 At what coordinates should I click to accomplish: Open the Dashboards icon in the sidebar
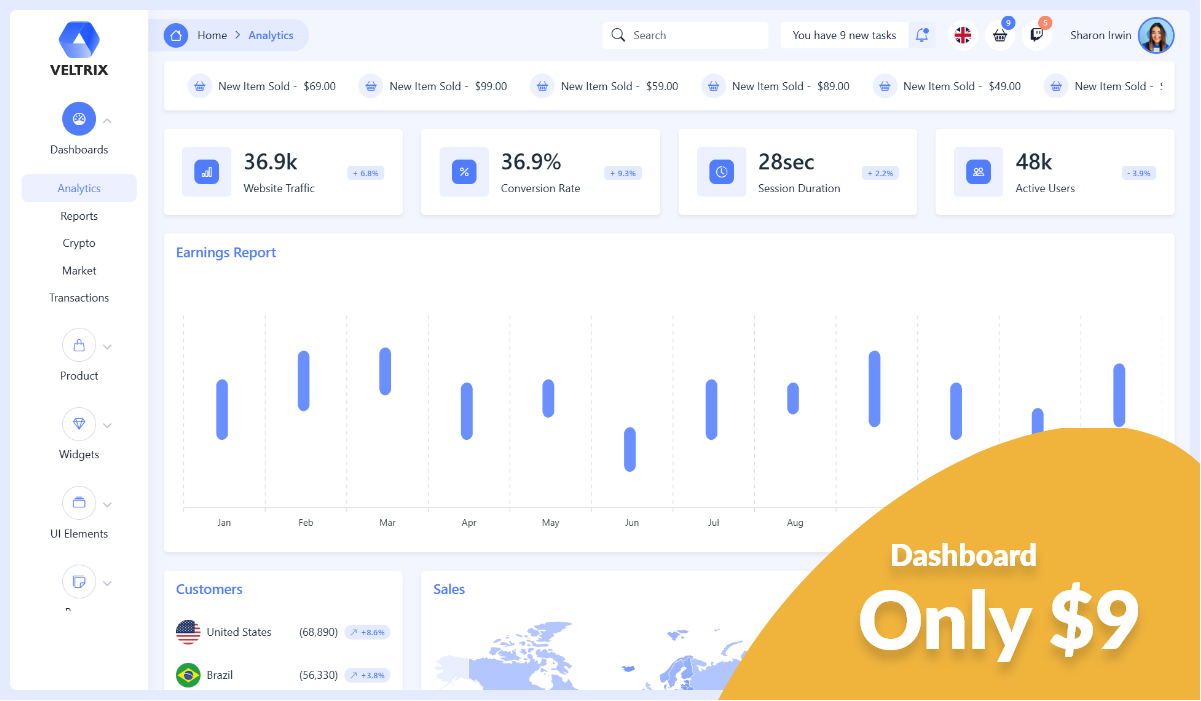[79, 118]
